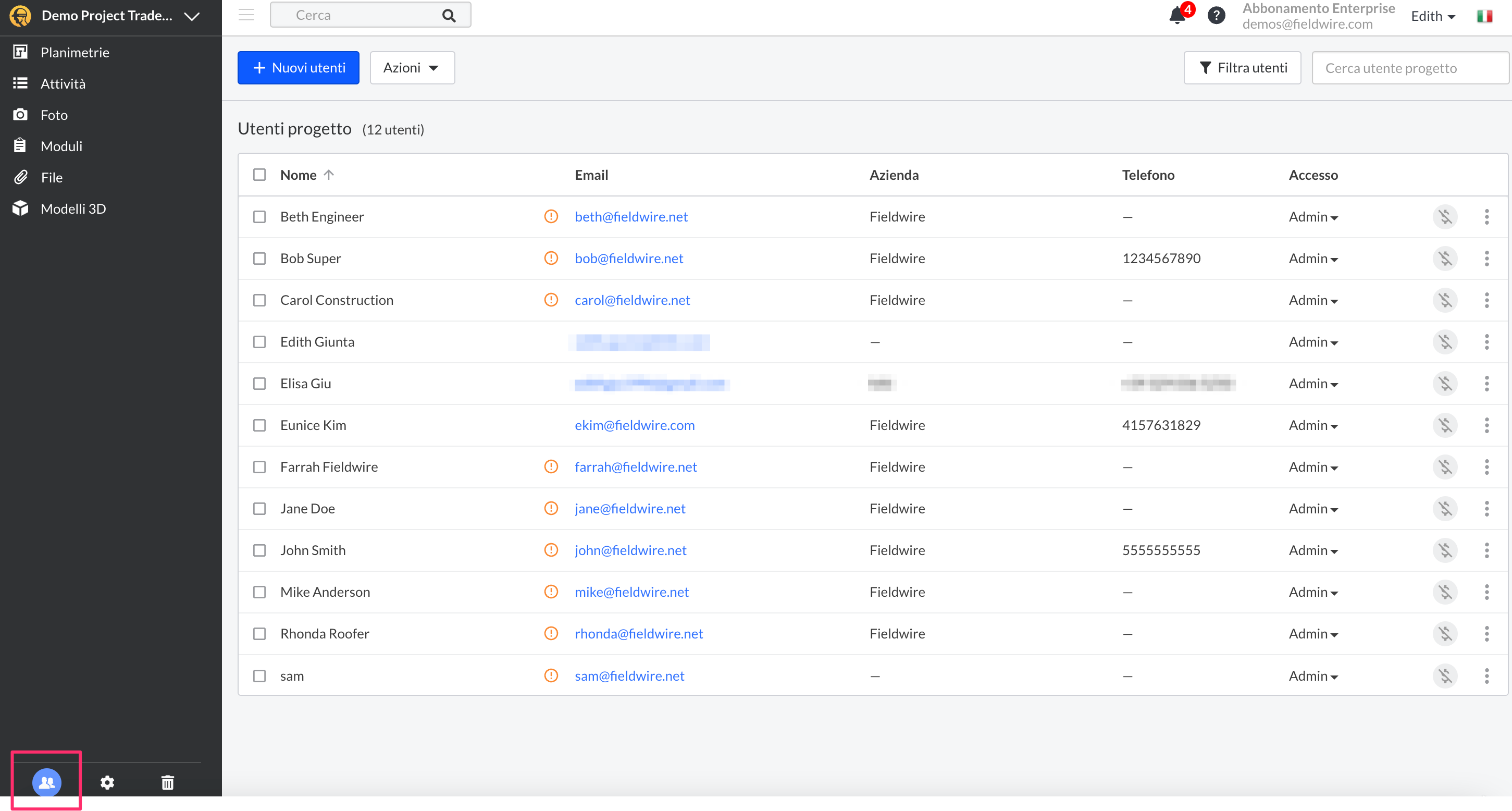The image size is (1512, 811).
Task: Click the warning icon next to Bob Super
Action: [x=551, y=259]
